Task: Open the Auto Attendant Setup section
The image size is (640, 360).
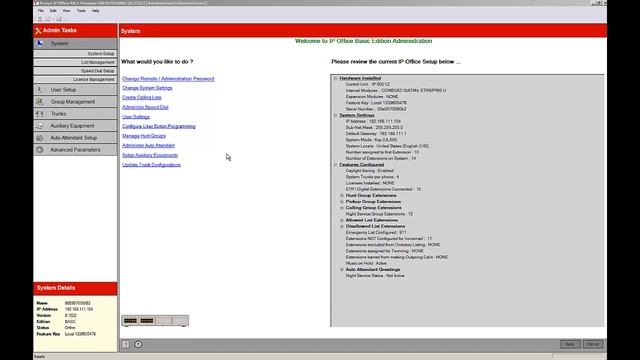Action: click(x=75, y=138)
